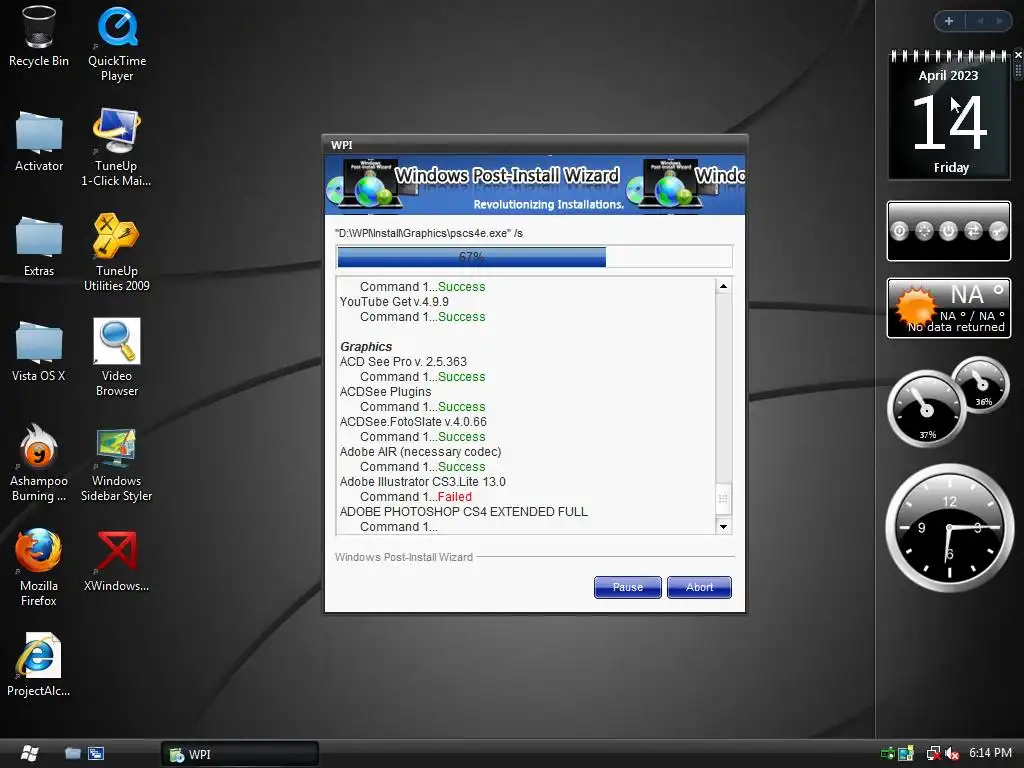1024x768 pixels.
Task: Click the shutdown icon in control gadget
Action: pos(899,231)
